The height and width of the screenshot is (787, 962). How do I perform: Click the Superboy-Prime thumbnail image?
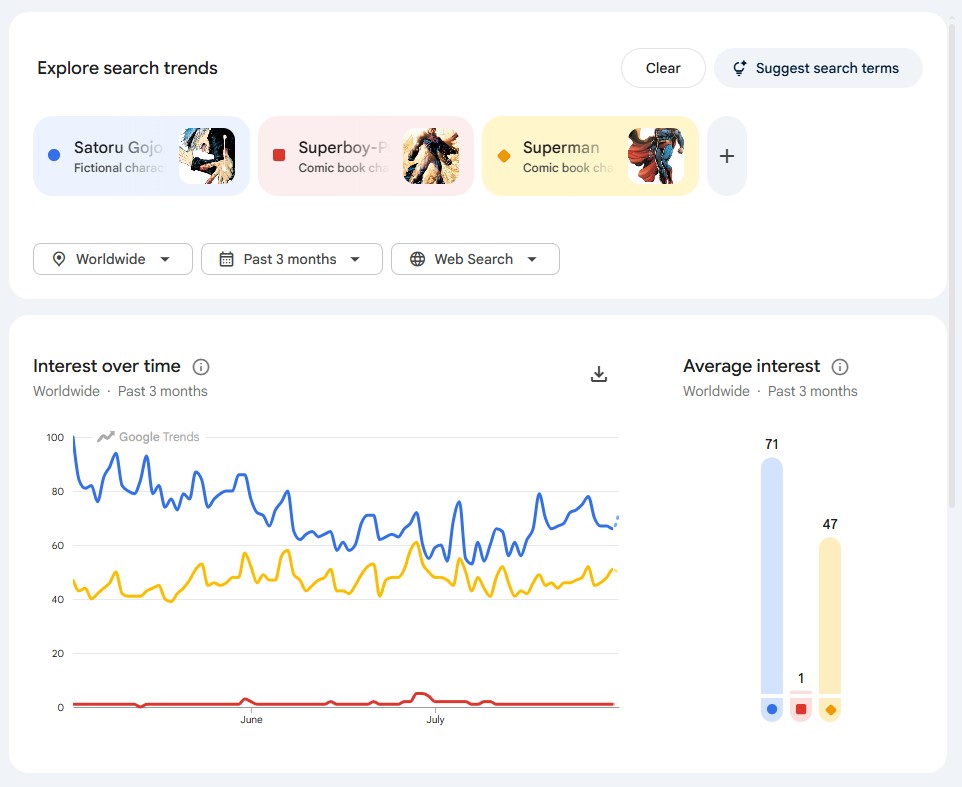(x=431, y=156)
